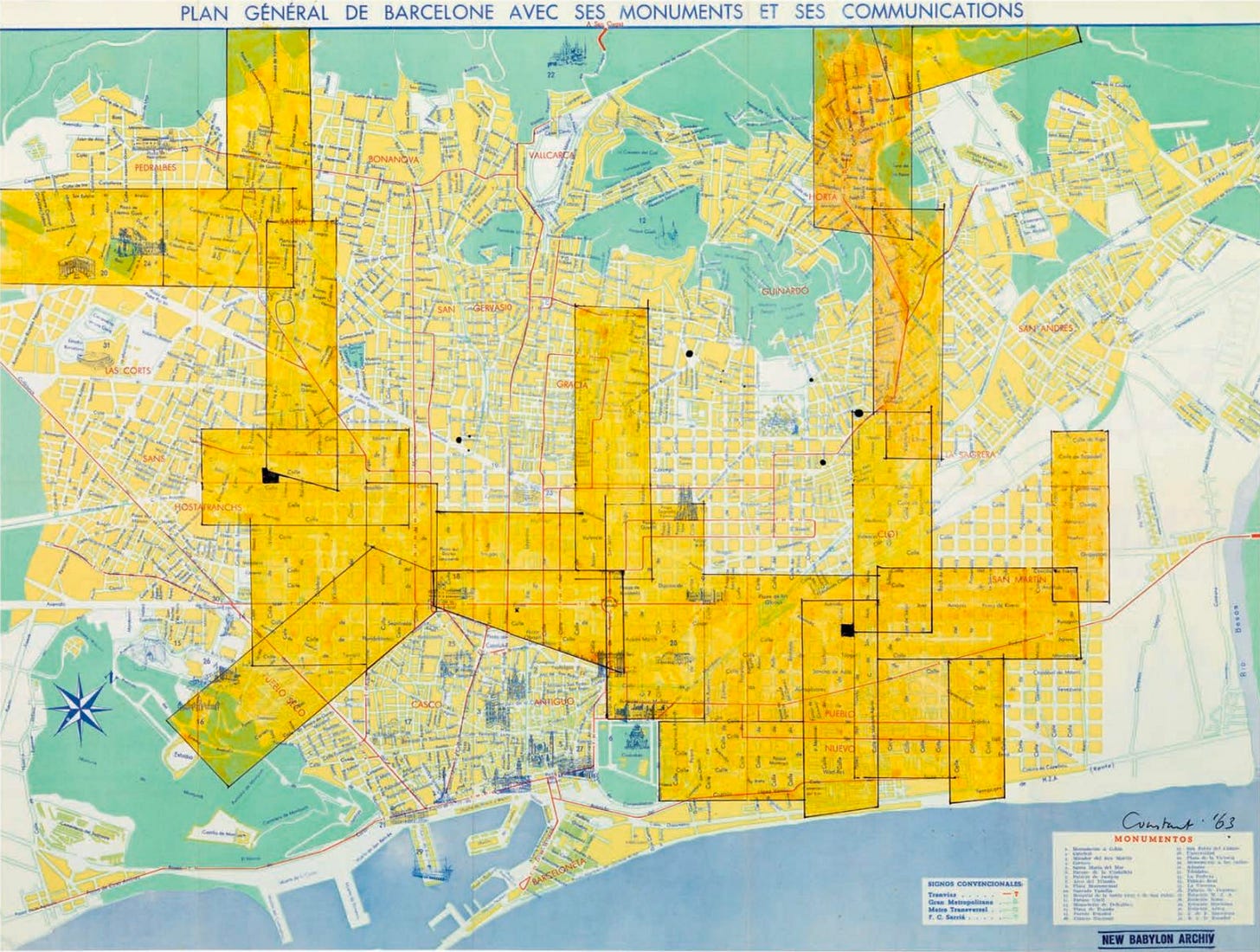This screenshot has height=952, width=1260.
Task: Click the NEW BABYLON ARCHIV stamp
Action: (x=1156, y=937)
